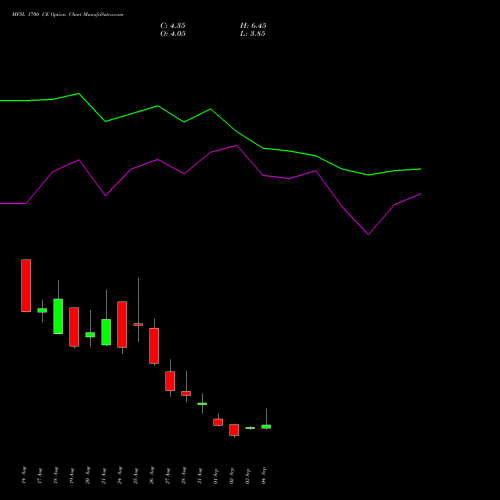Click the '26 Aug' date axis label
Image resolution: width=500 pixels, height=500 pixels.
[x=152, y=475]
